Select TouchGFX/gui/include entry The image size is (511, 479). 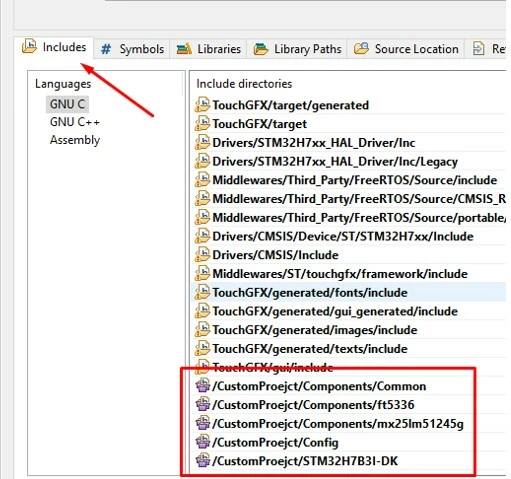pos(349,367)
